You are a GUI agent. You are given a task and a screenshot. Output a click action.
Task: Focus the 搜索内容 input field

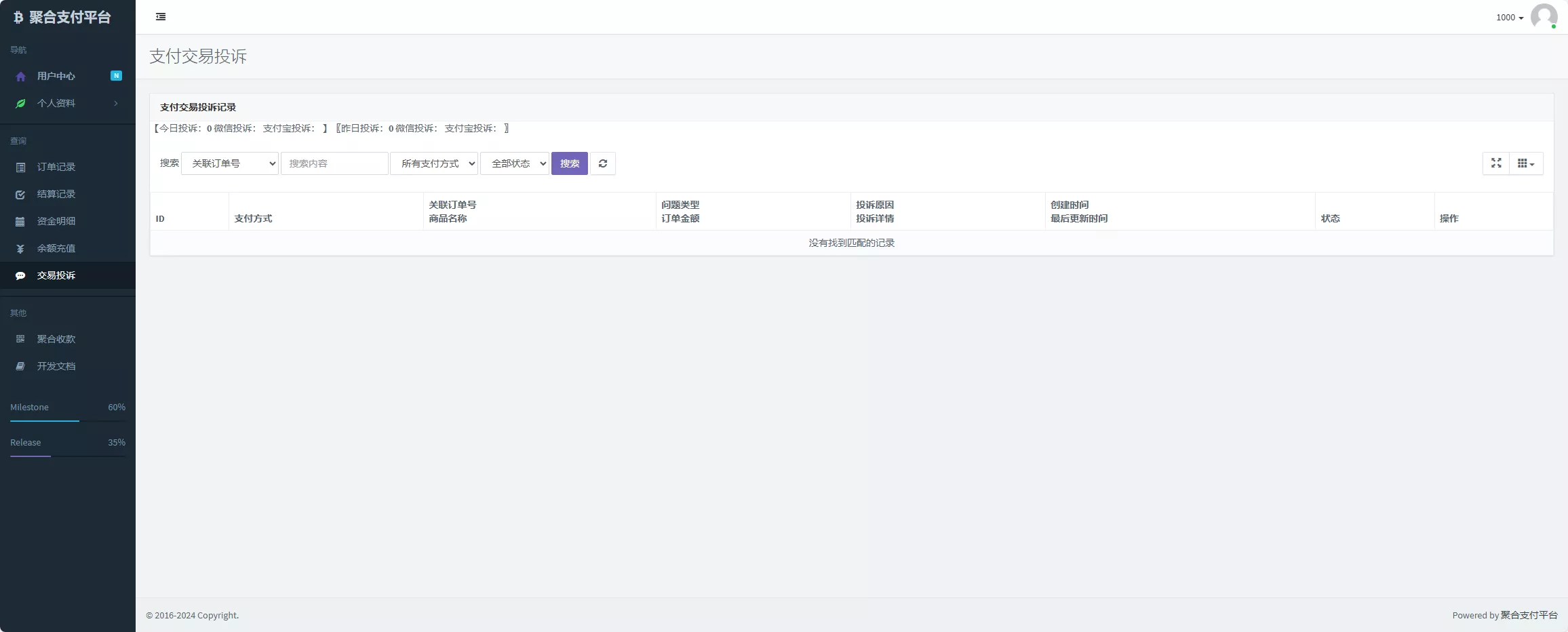pyautogui.click(x=334, y=163)
